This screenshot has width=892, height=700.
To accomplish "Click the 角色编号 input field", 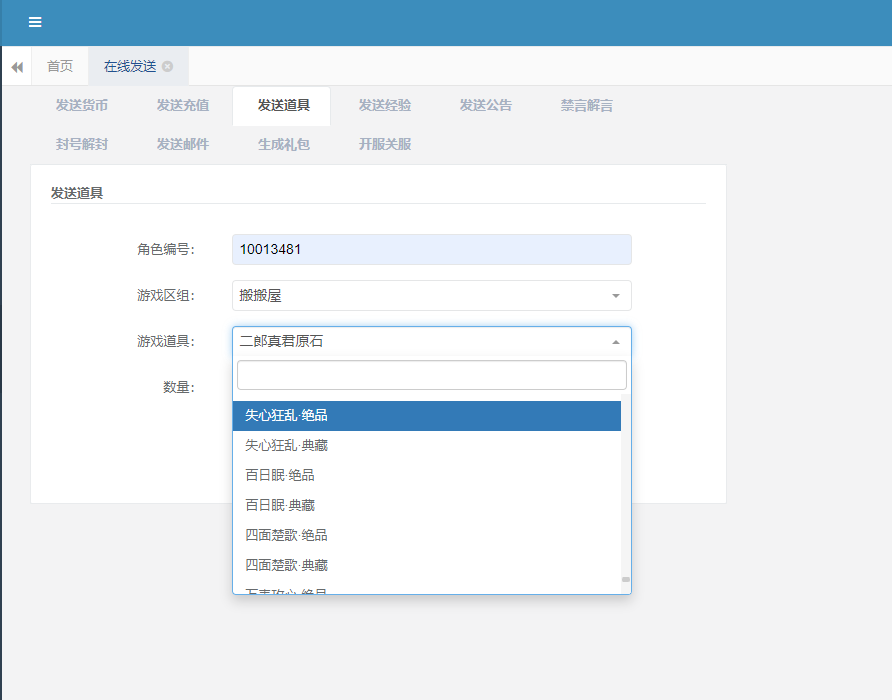I will click(431, 249).
